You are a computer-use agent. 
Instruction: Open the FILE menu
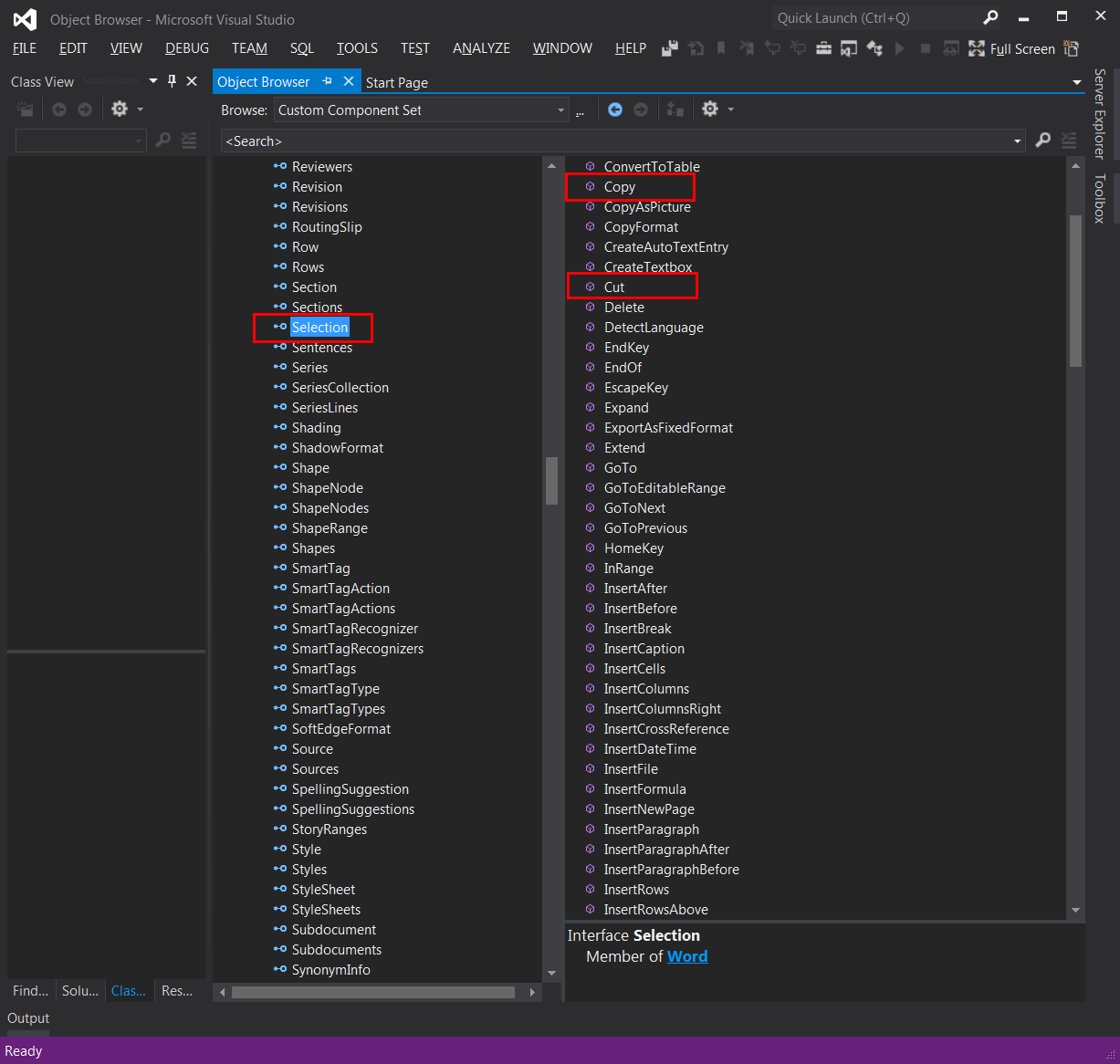25,48
